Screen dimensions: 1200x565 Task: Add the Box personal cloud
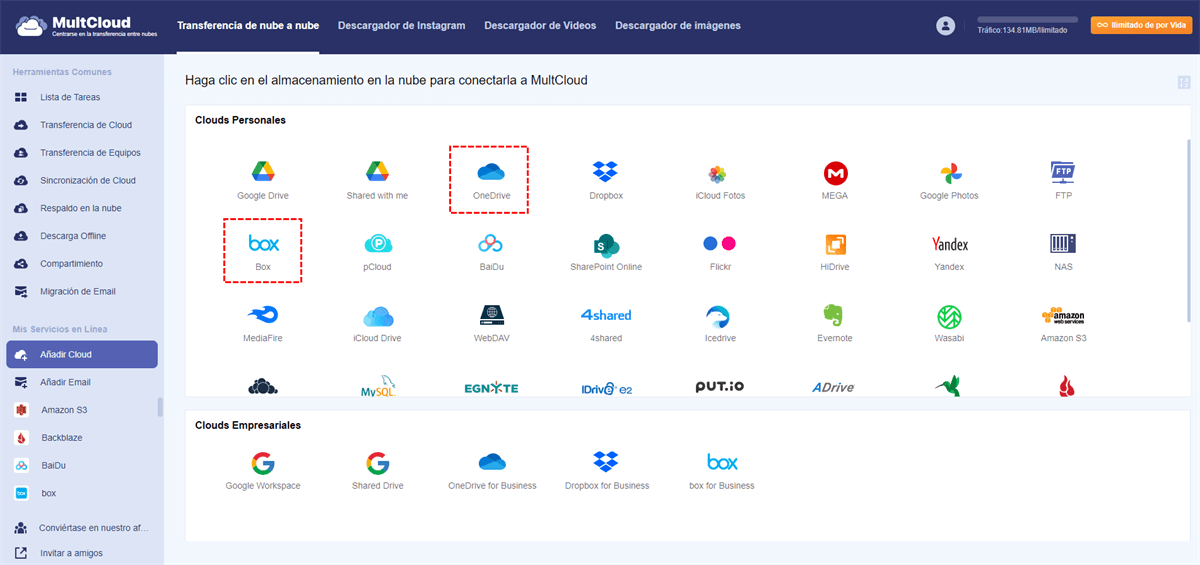click(263, 251)
